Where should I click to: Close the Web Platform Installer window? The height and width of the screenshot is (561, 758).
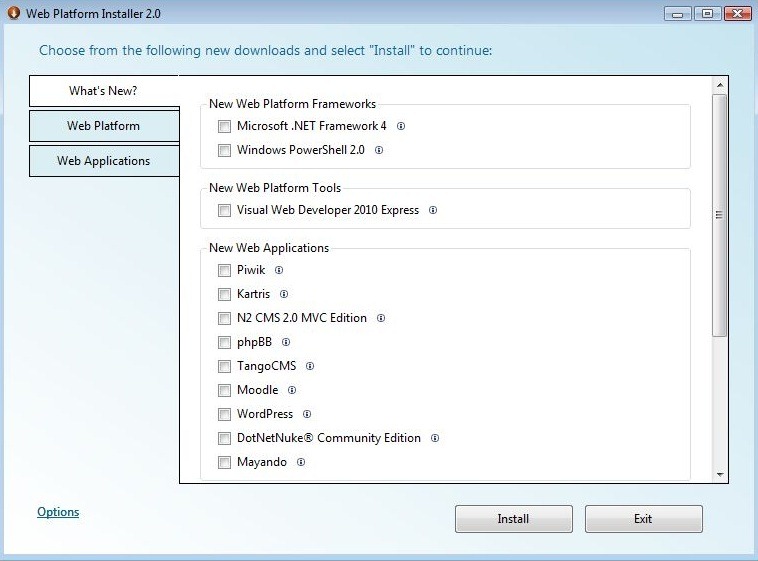[x=737, y=14]
